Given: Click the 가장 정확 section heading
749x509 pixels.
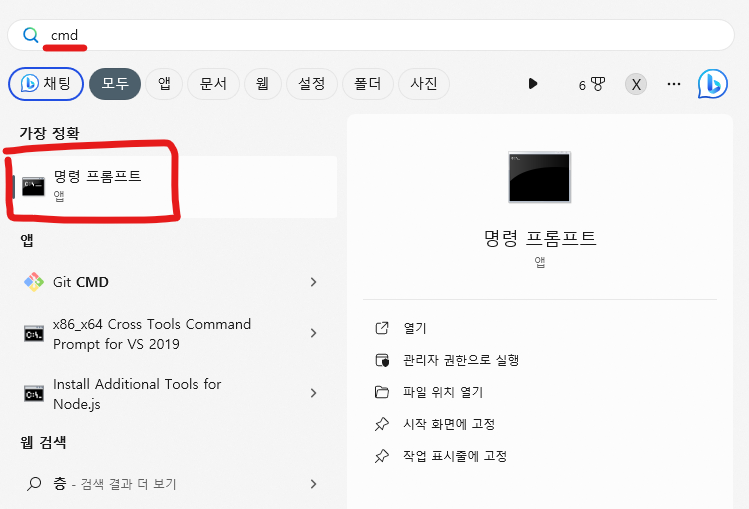Looking at the screenshot, I should 49,133.
